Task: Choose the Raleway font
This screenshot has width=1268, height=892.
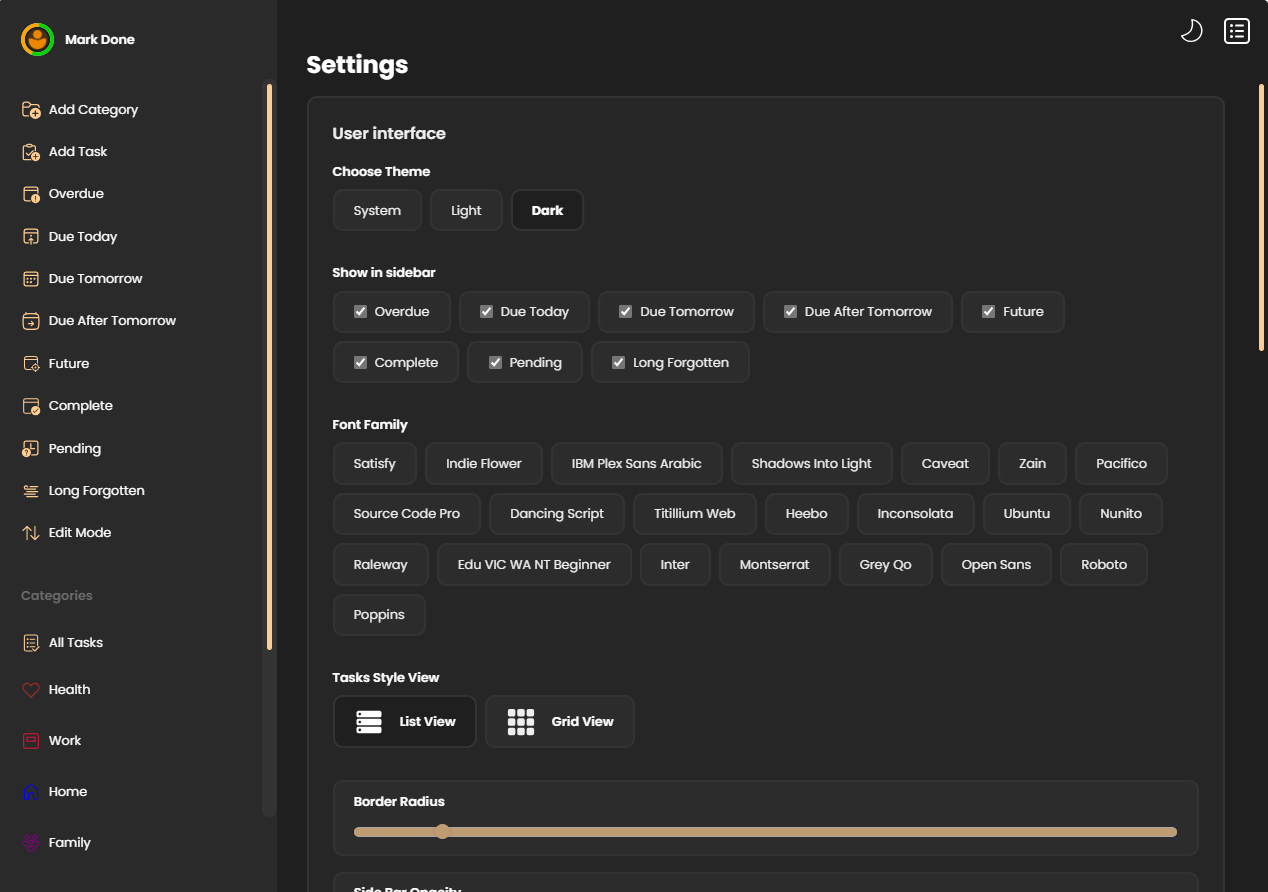Action: pyautogui.click(x=381, y=565)
